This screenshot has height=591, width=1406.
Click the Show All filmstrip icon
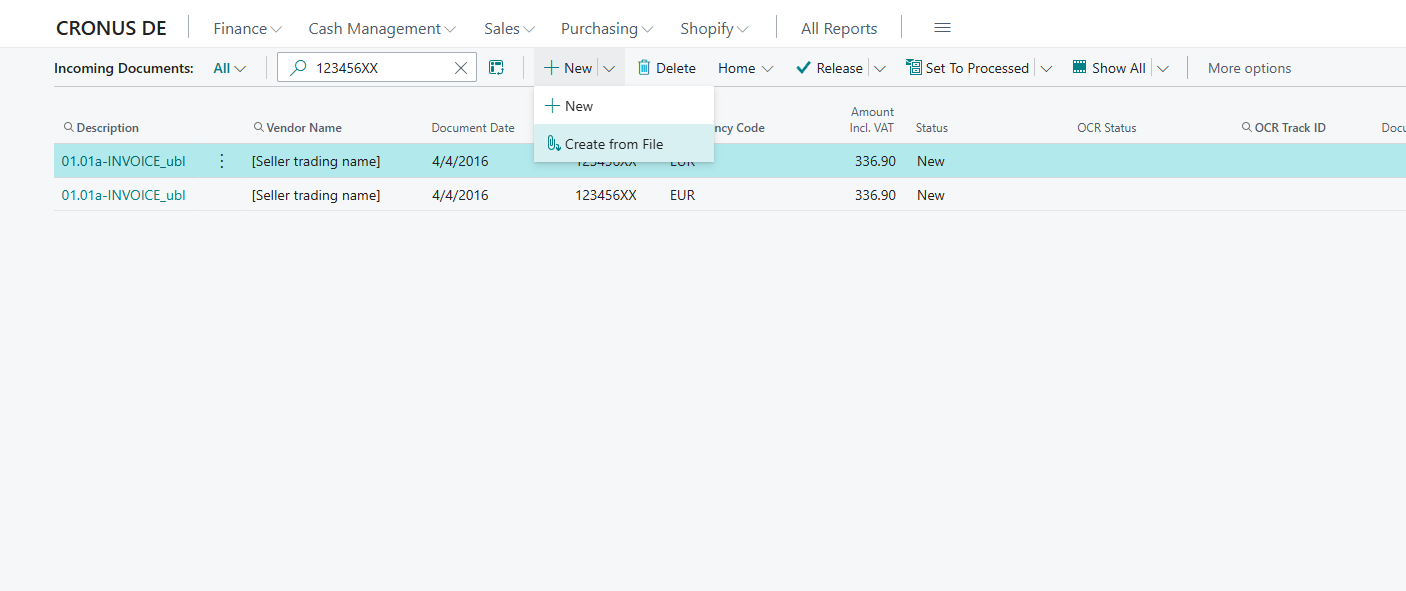1079,67
